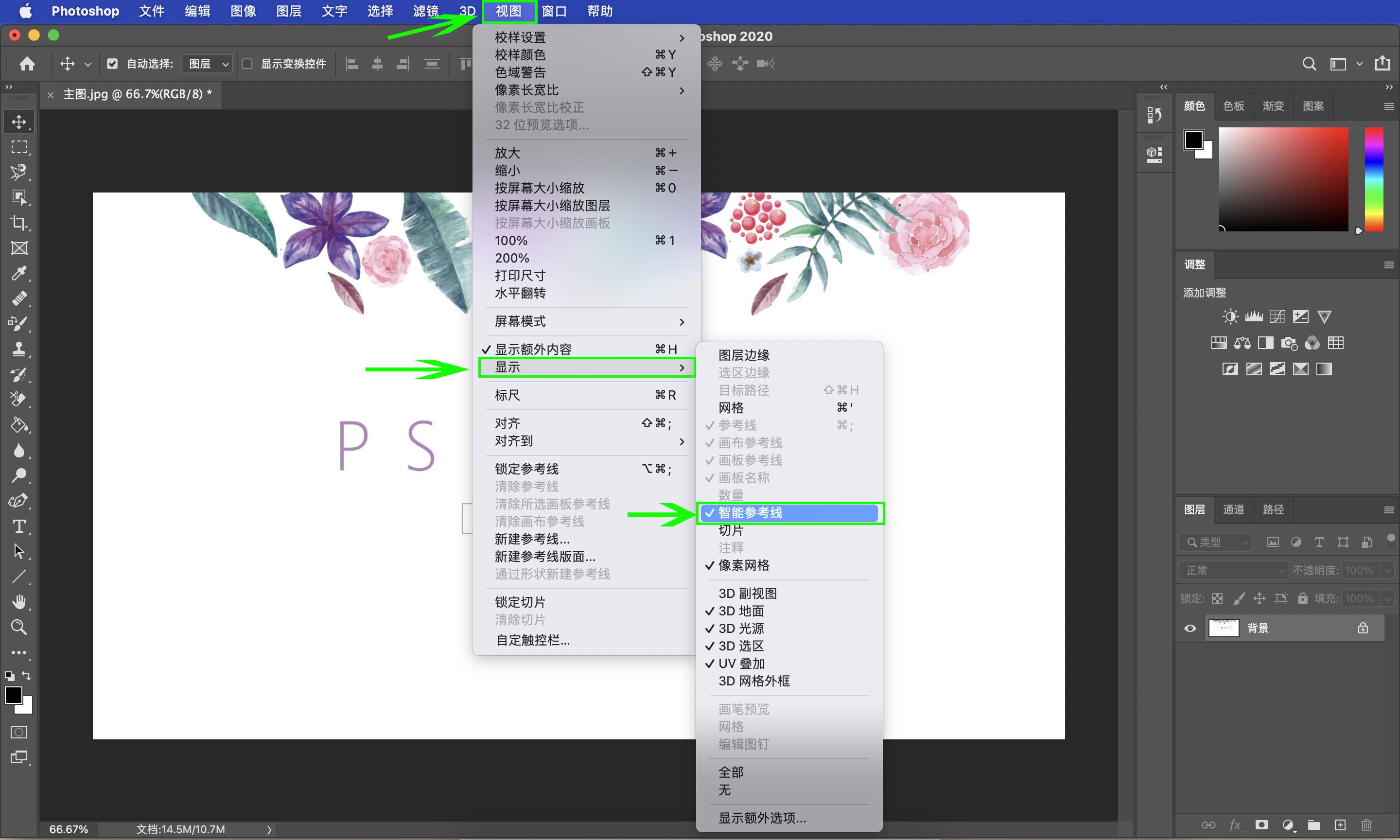Select the Eyedropper tool
This screenshot has height=840, width=1400.
[19, 273]
